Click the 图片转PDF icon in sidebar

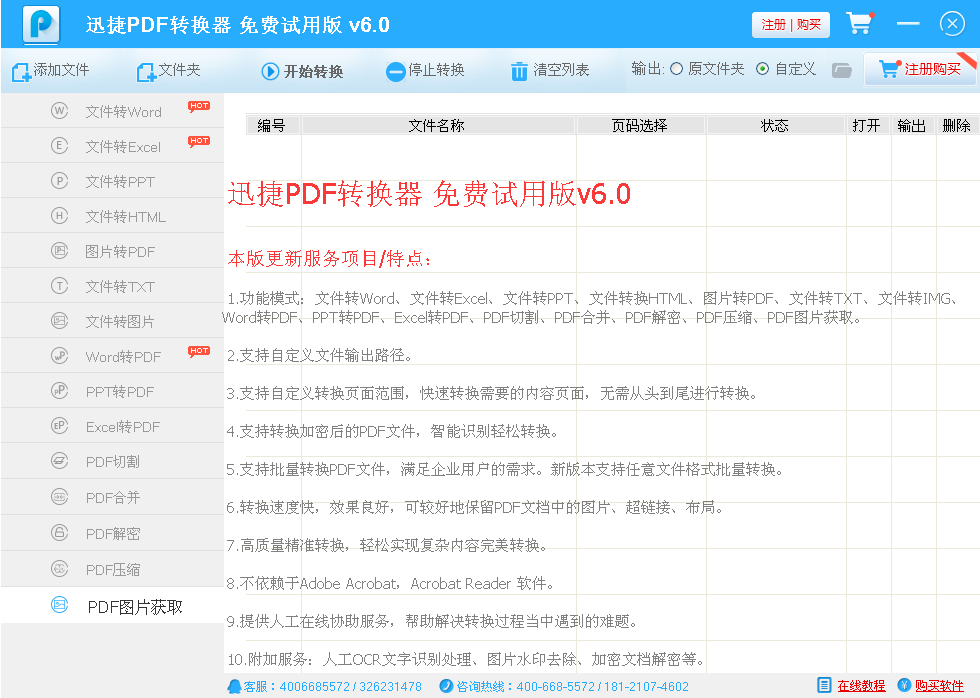pyautogui.click(x=59, y=251)
